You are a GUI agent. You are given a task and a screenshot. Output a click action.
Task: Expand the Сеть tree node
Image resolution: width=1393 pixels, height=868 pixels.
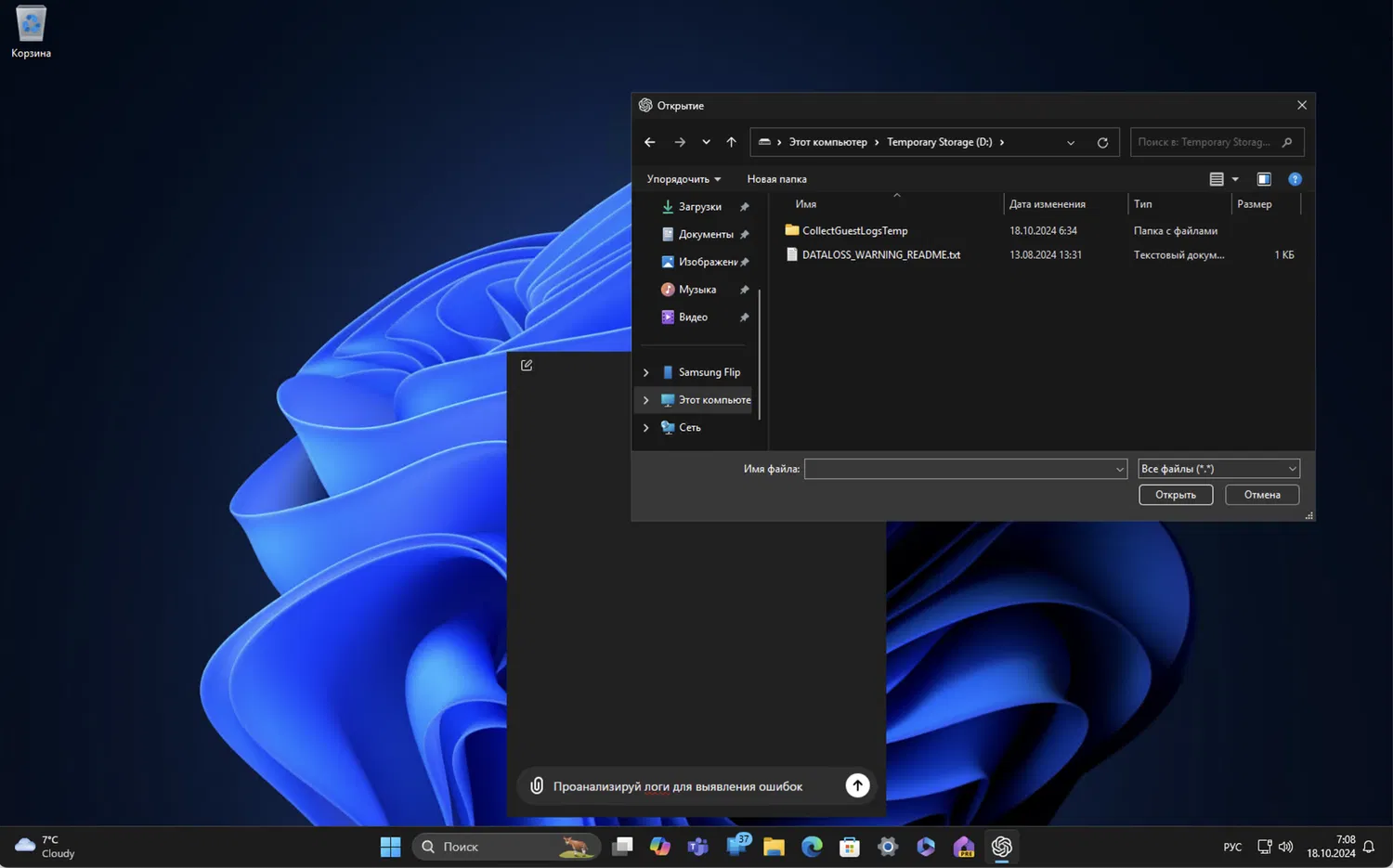(x=646, y=428)
